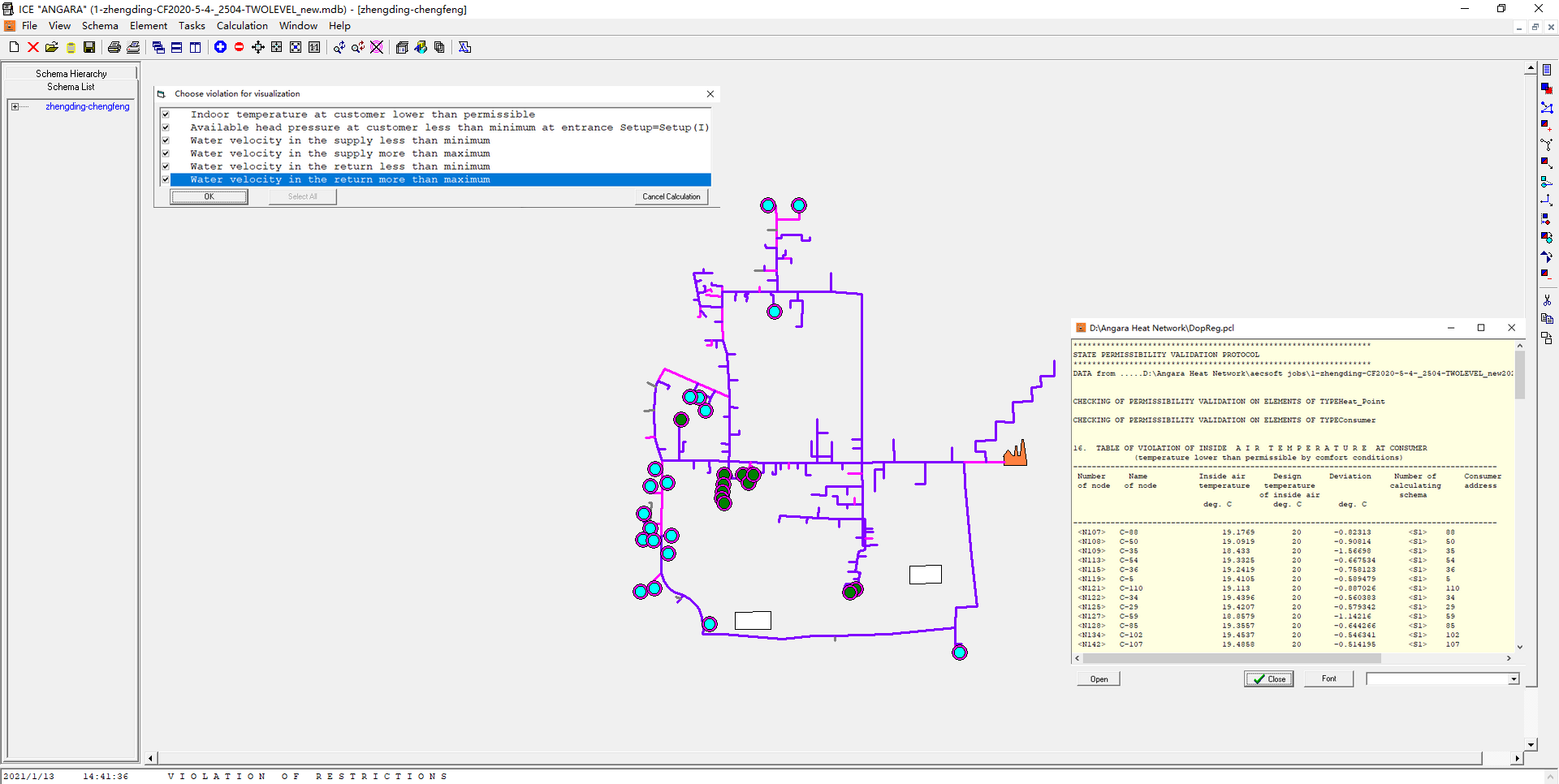
Task: Click the Font button in DopReg window
Action: pos(1328,679)
